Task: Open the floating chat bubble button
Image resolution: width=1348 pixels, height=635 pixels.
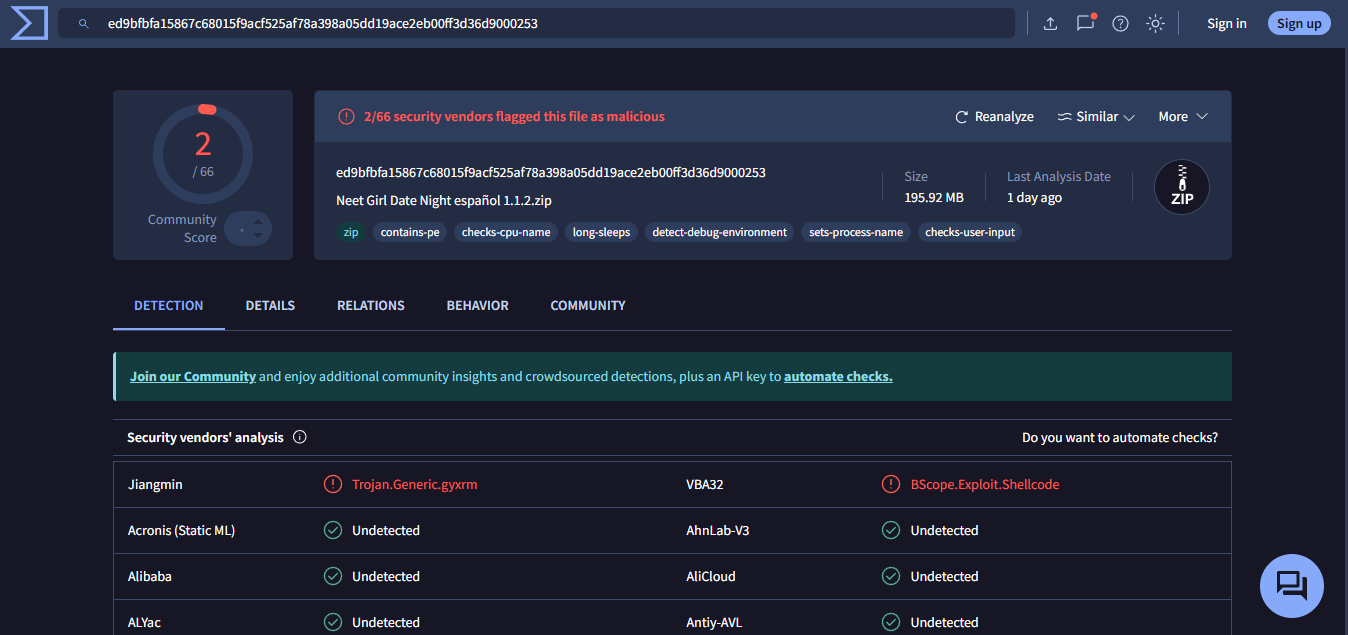Action: click(x=1291, y=585)
